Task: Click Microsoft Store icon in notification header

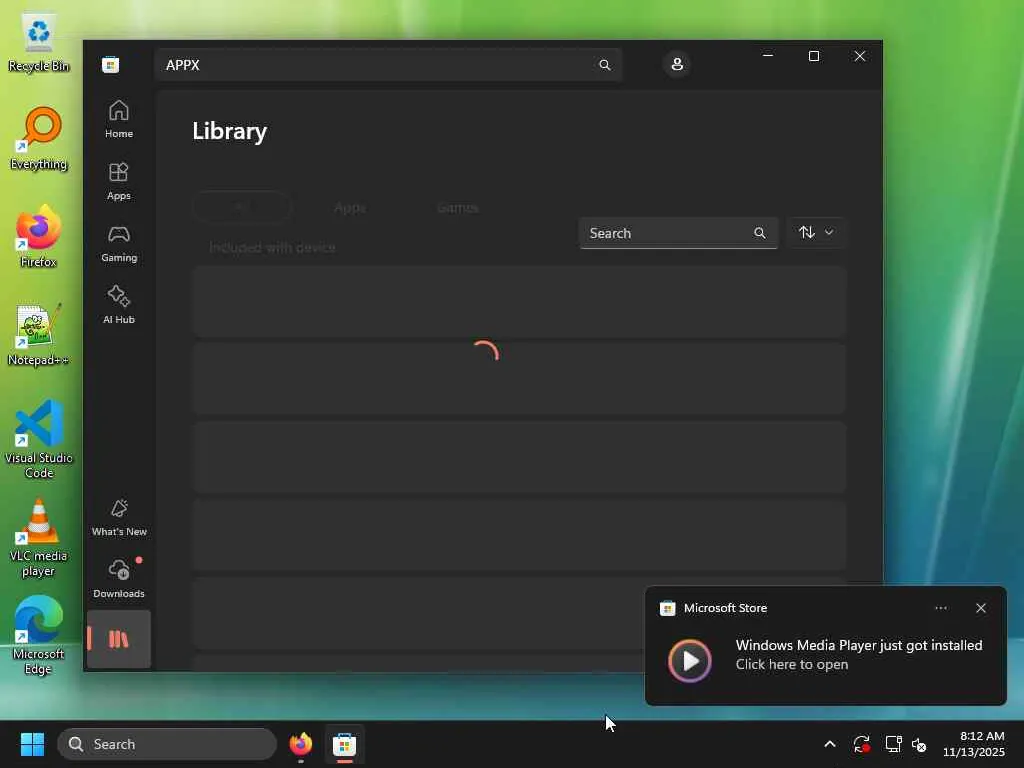Action: point(667,608)
